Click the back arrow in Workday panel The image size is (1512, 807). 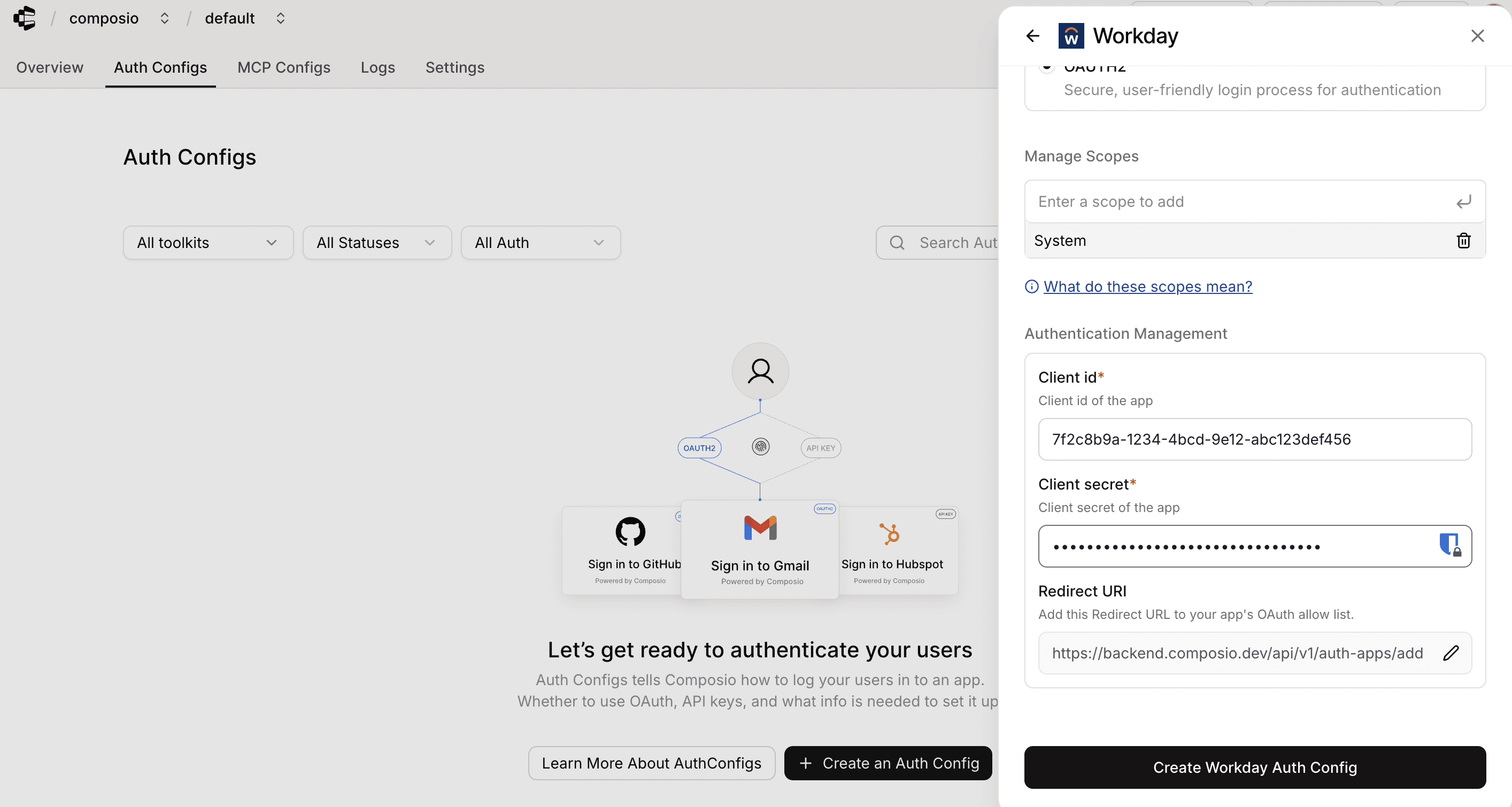pos(1032,36)
